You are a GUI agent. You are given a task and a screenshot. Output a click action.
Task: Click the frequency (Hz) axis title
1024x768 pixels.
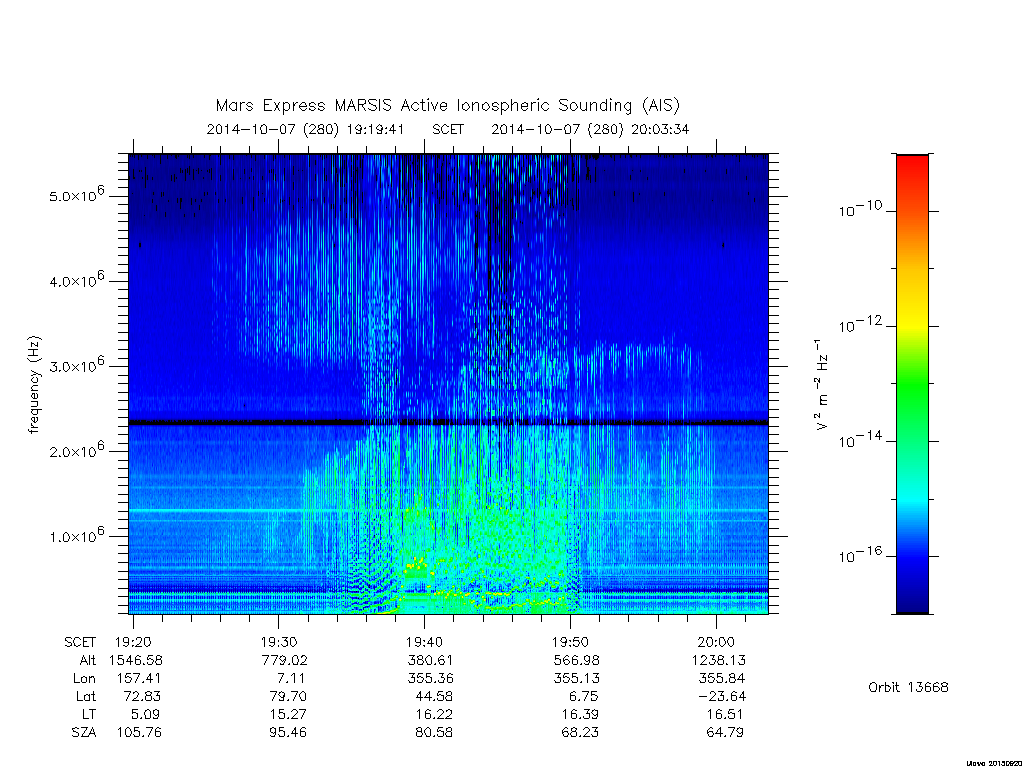click(35, 385)
